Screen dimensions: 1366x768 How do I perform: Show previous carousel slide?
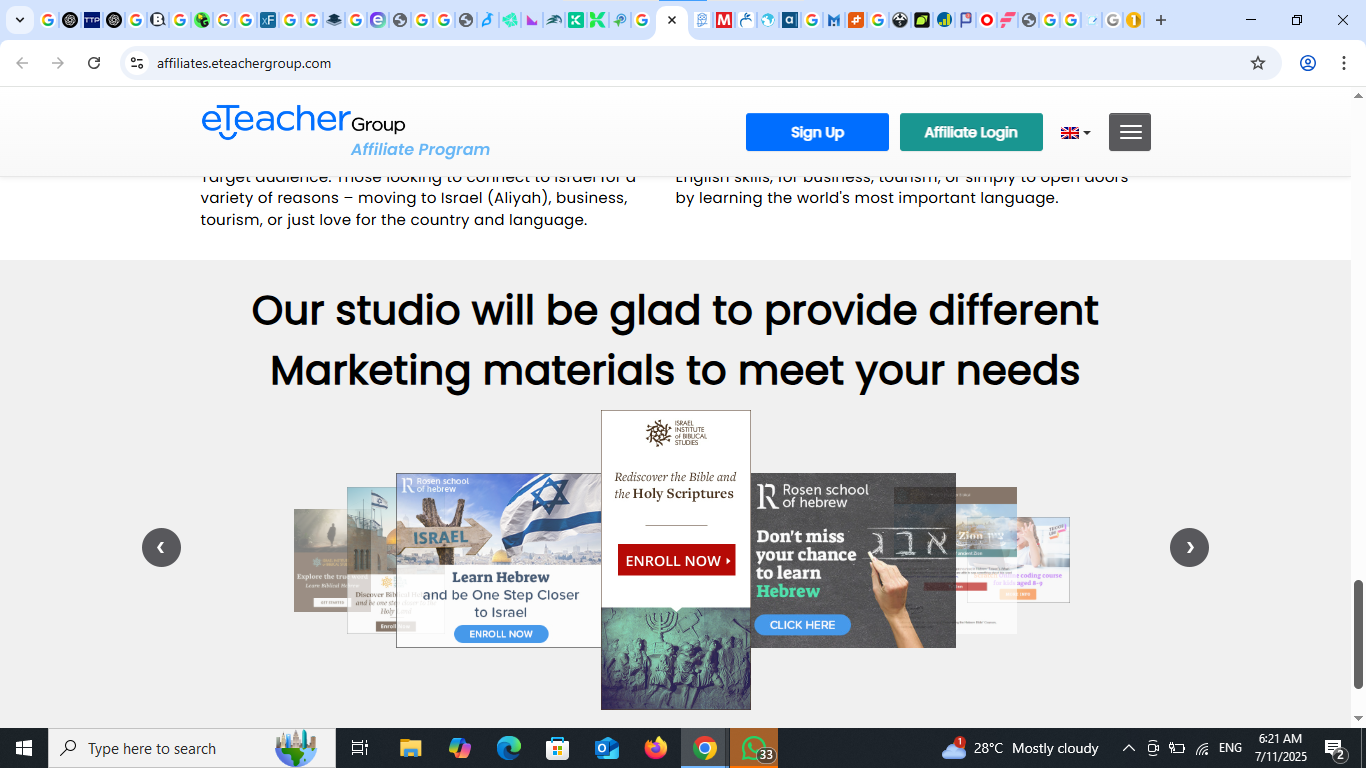click(161, 547)
